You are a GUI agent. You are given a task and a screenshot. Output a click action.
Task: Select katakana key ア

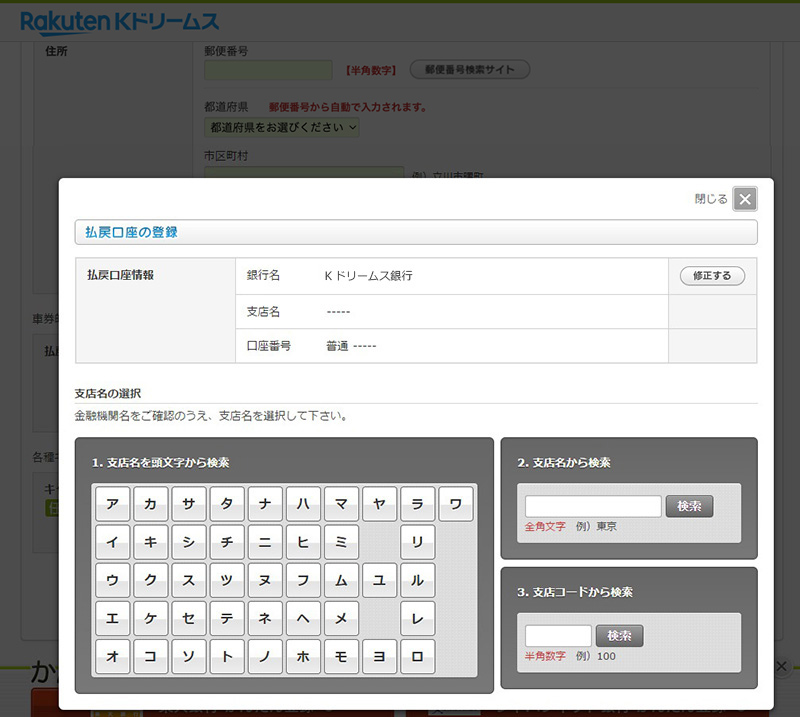(113, 504)
